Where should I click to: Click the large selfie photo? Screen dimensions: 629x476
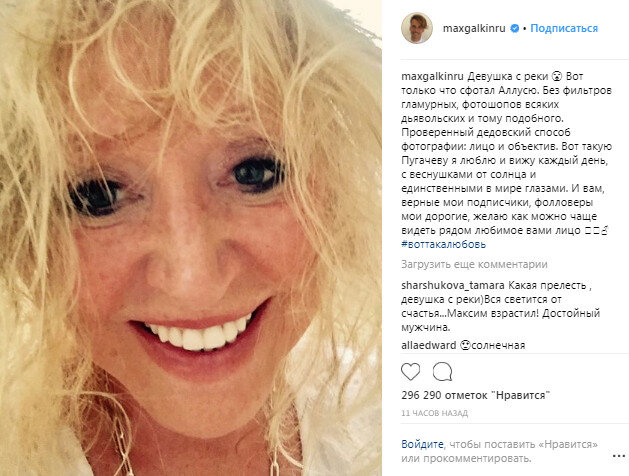(x=191, y=238)
